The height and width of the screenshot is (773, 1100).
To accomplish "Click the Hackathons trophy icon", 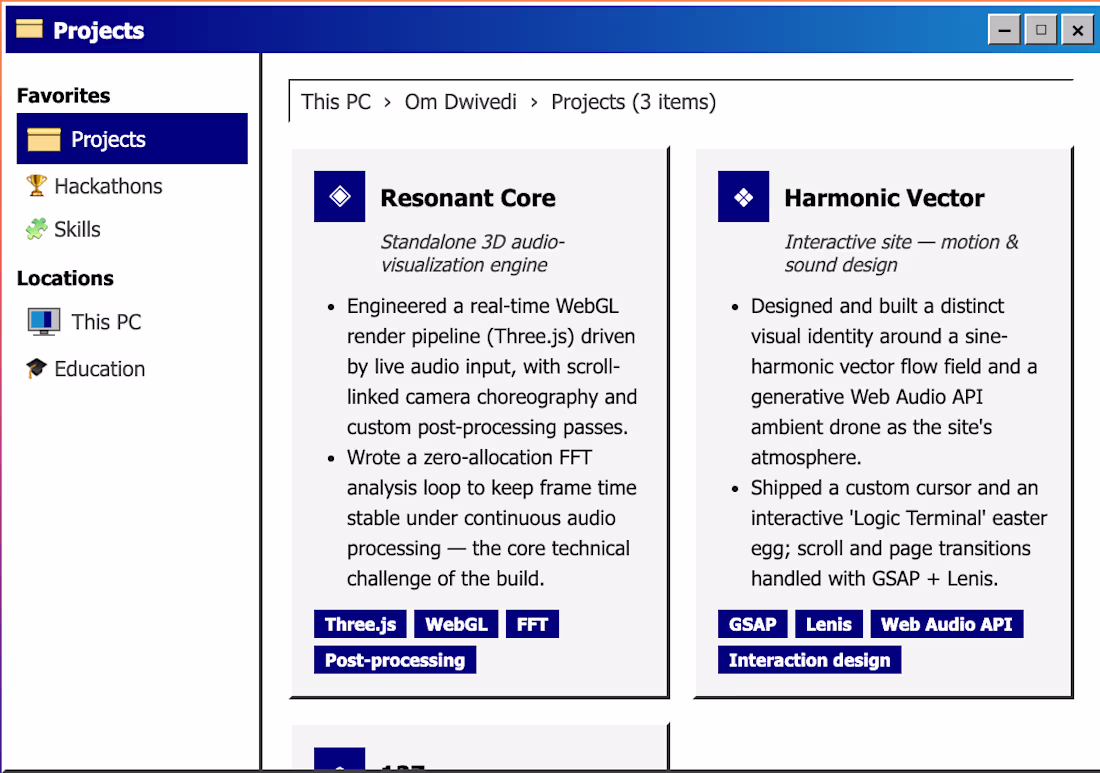I will (x=36, y=186).
